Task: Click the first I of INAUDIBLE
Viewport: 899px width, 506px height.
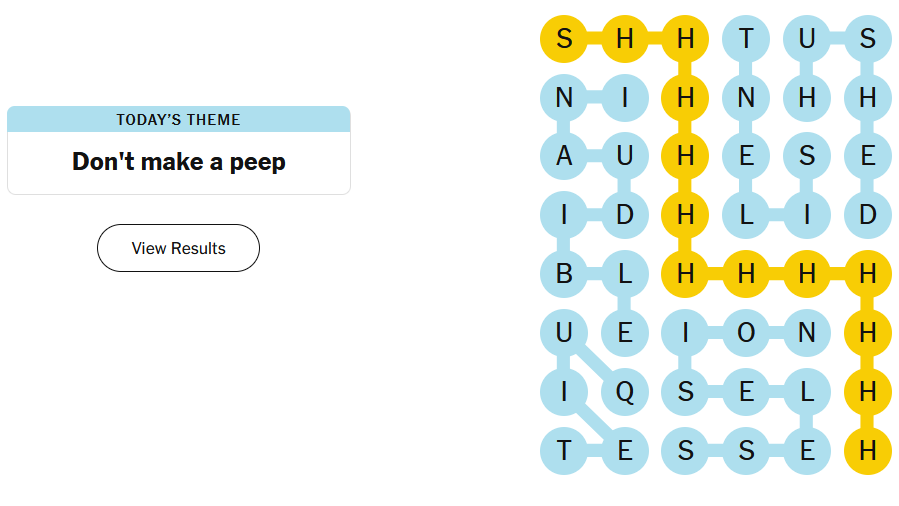Action: tap(625, 98)
